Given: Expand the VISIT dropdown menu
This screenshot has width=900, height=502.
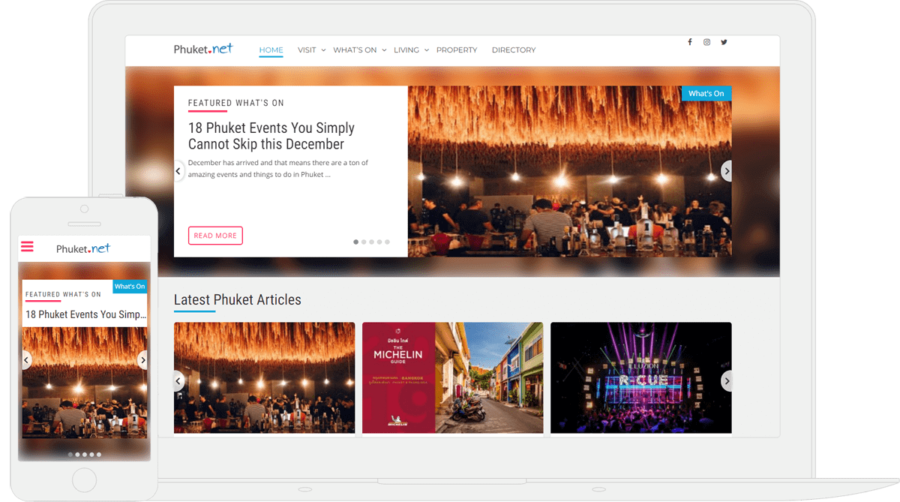Looking at the screenshot, I should (311, 50).
